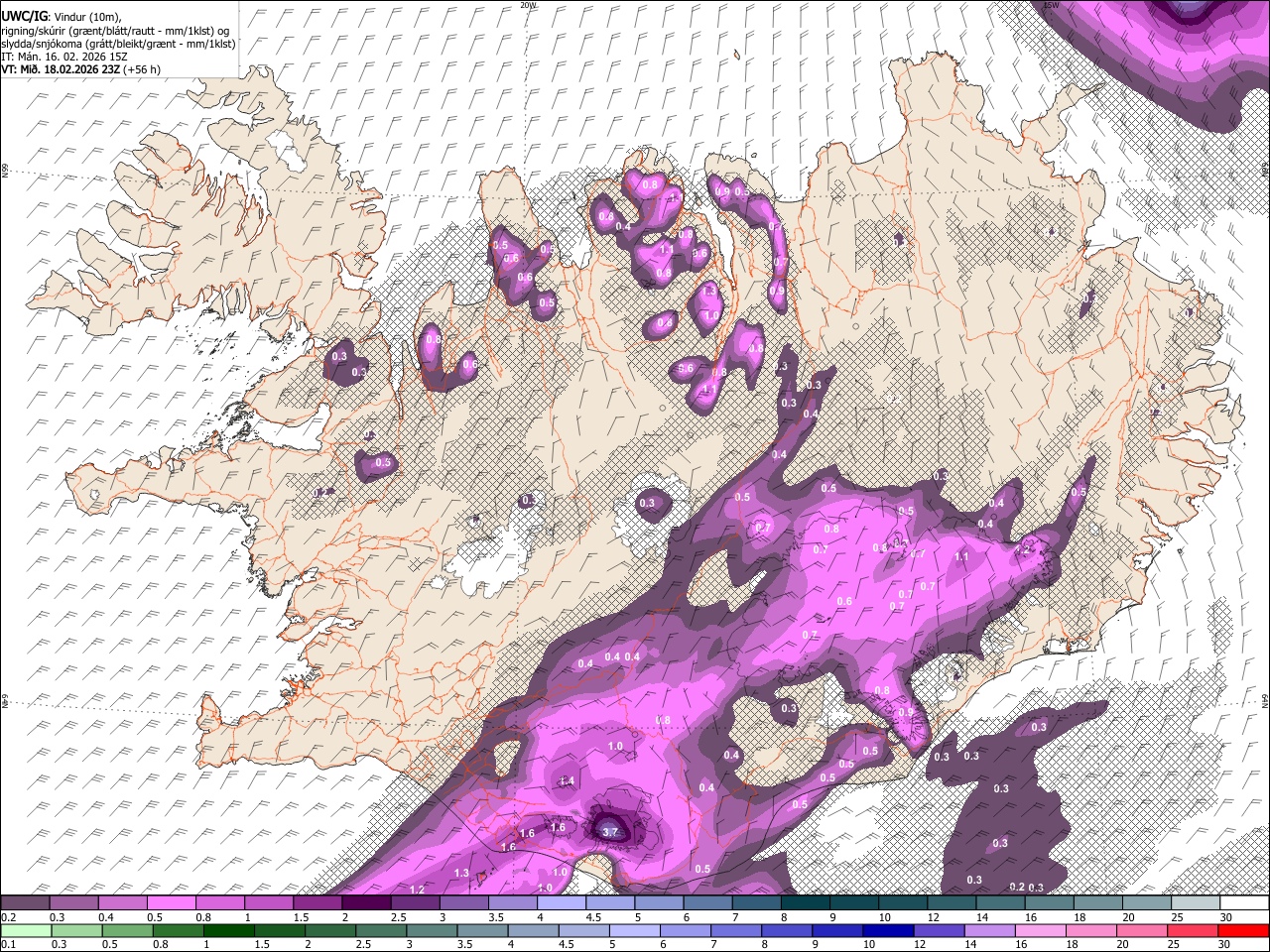Click the "30" label on the rain scale
This screenshot has width=1270, height=952.
tap(1223, 944)
